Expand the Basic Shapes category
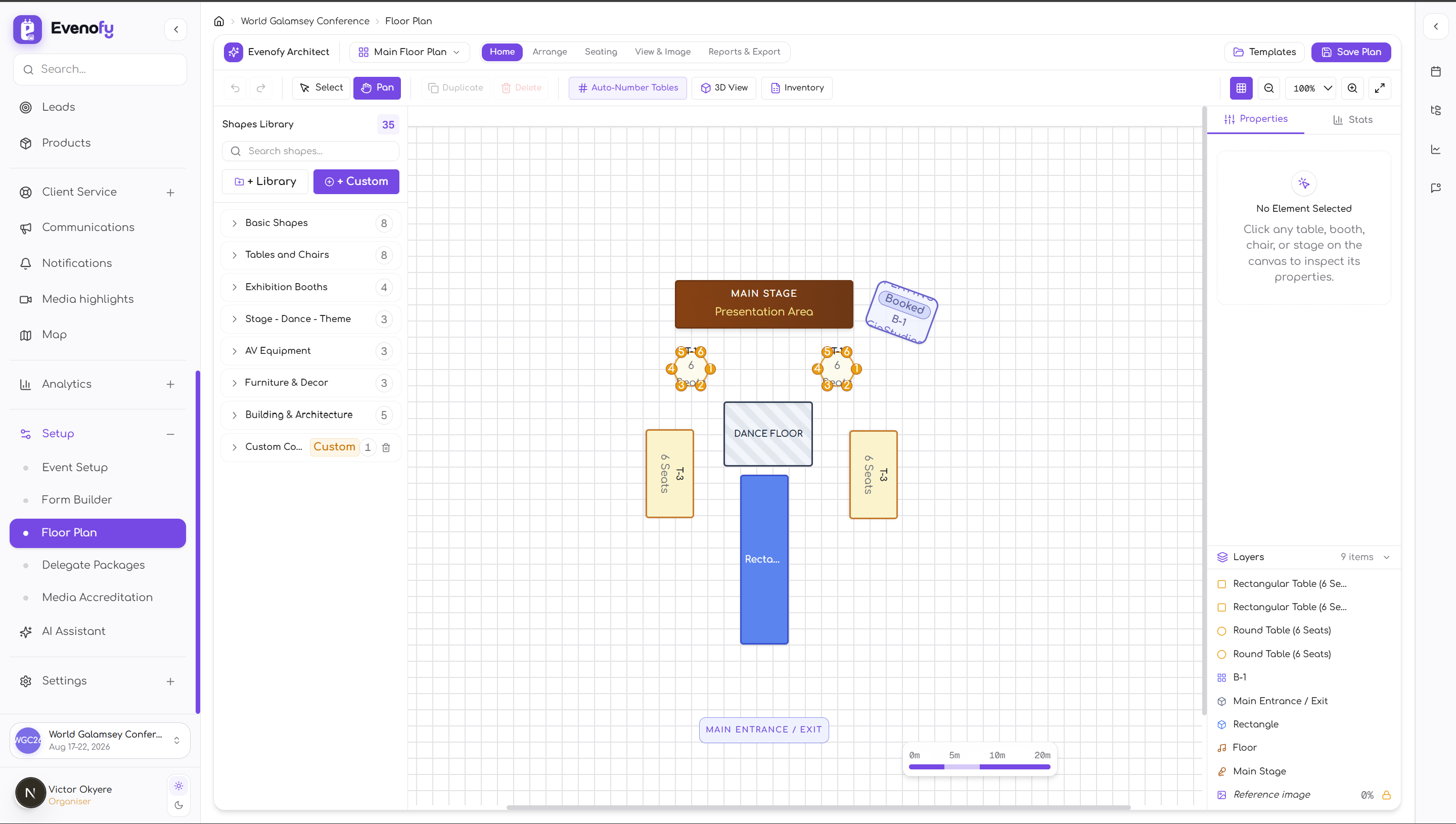This screenshot has width=1456, height=824. [311, 223]
